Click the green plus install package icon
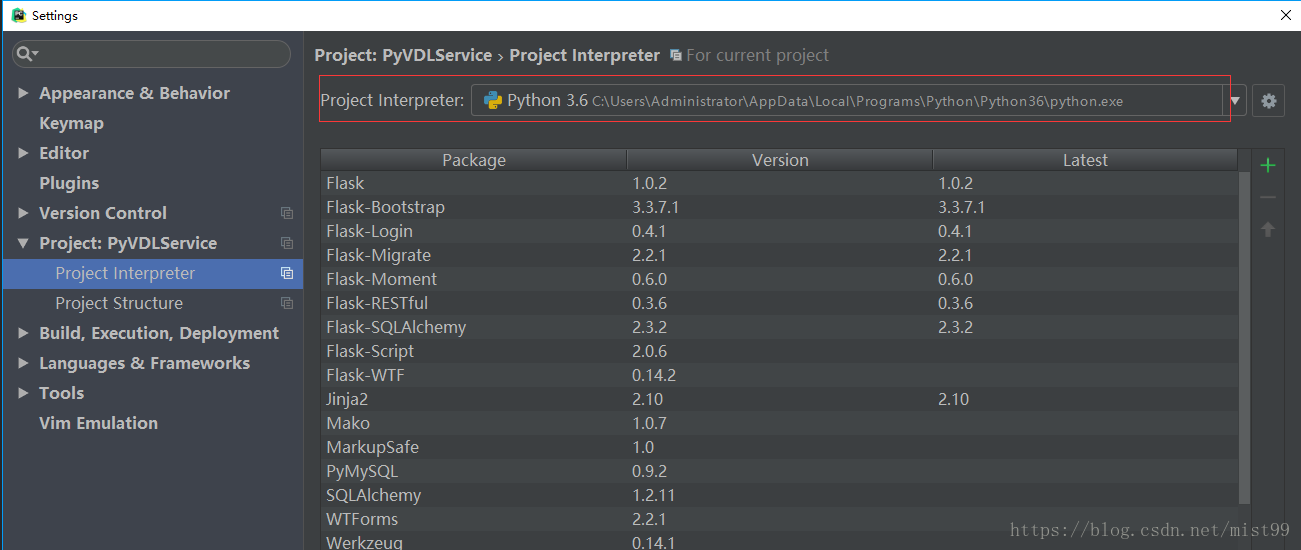The height and width of the screenshot is (550, 1301). click(x=1268, y=165)
